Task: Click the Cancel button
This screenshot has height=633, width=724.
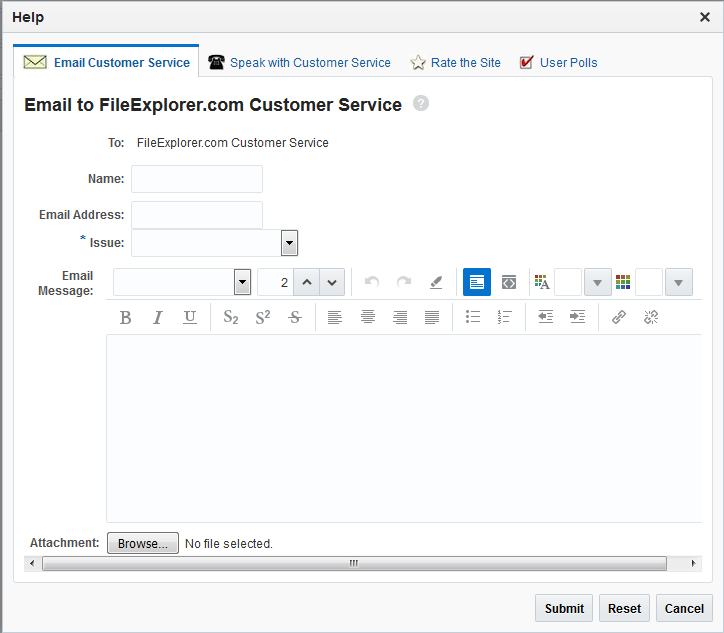Action: point(684,609)
